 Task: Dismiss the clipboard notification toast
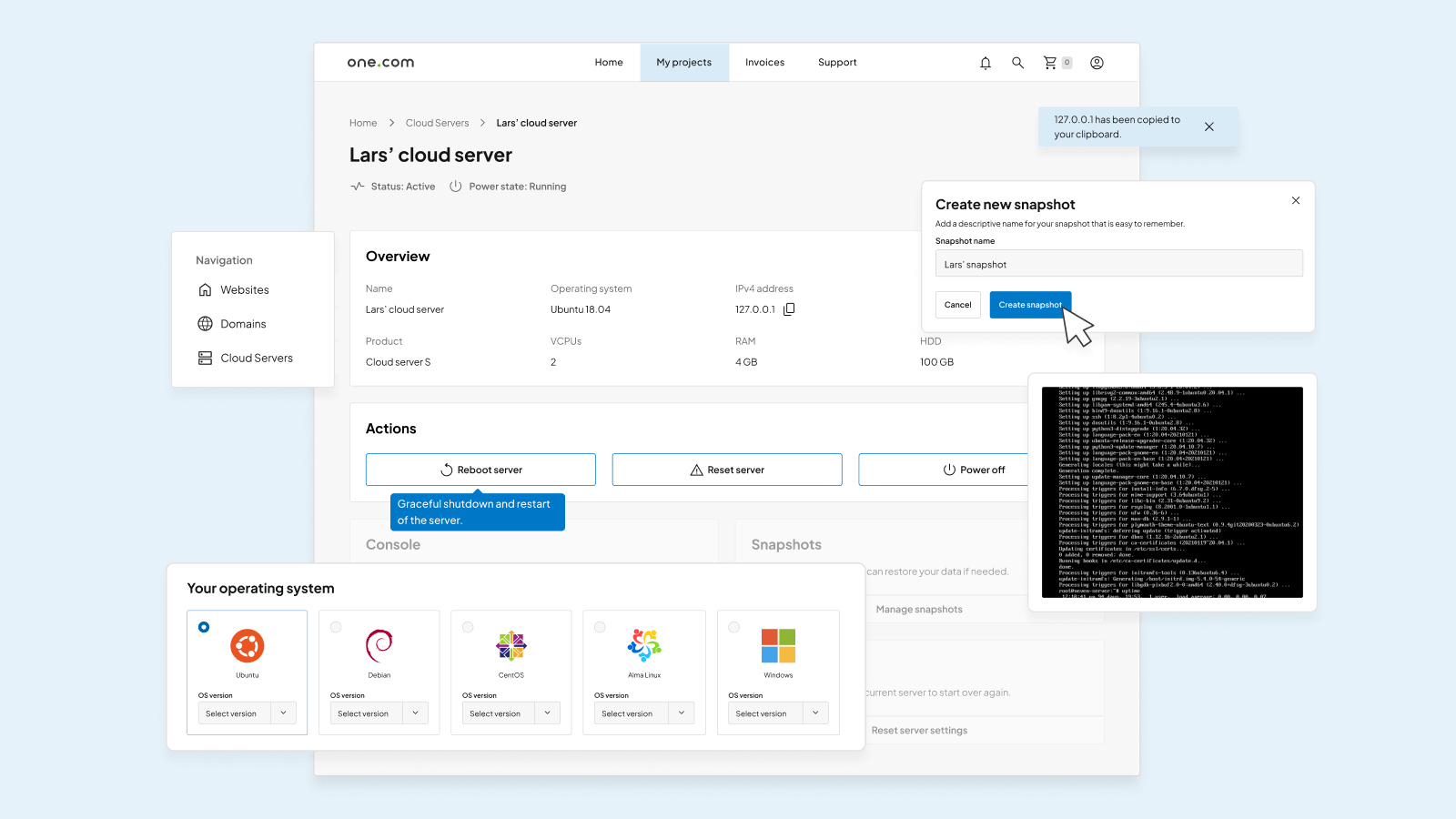click(x=1209, y=126)
